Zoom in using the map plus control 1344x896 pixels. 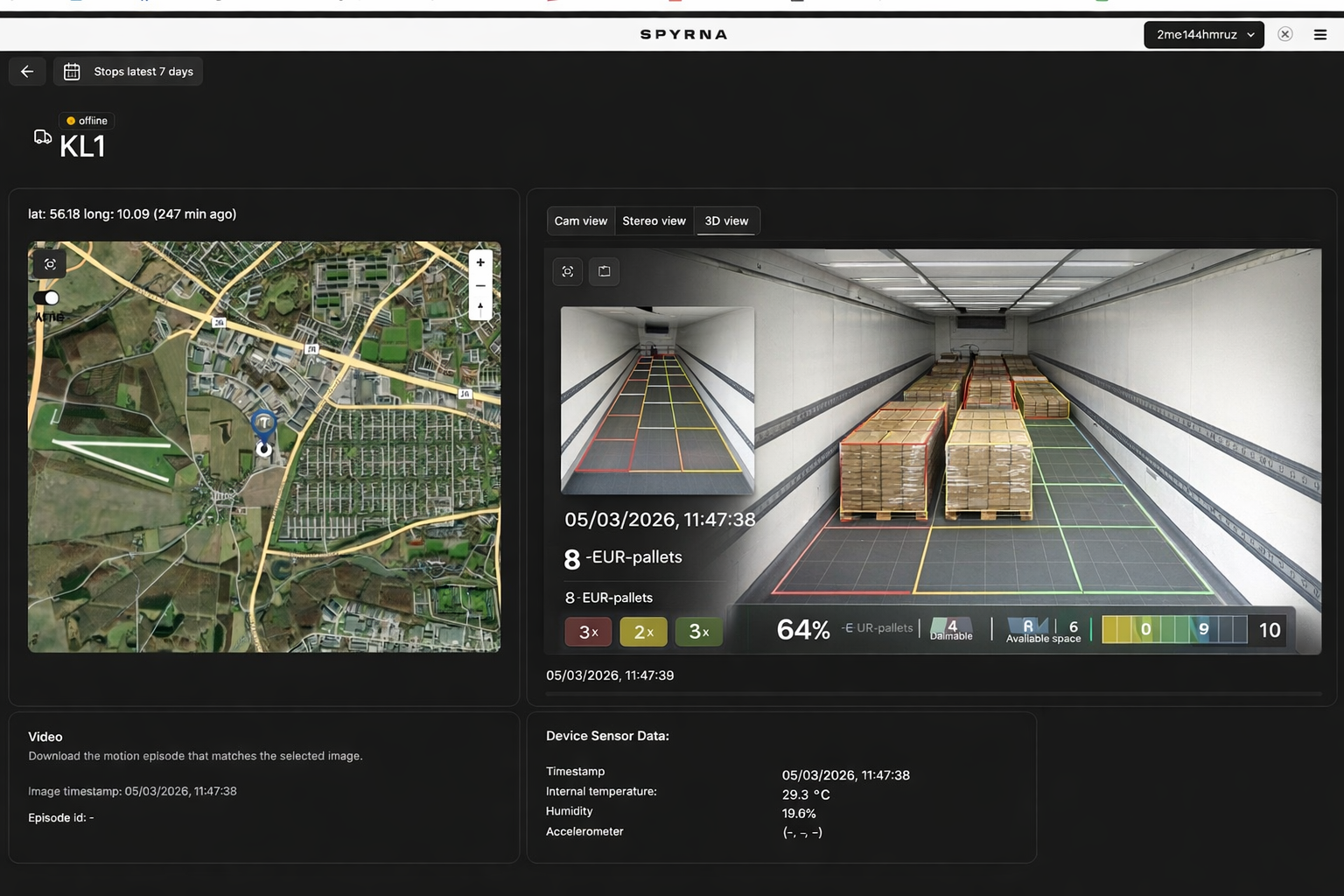480,262
